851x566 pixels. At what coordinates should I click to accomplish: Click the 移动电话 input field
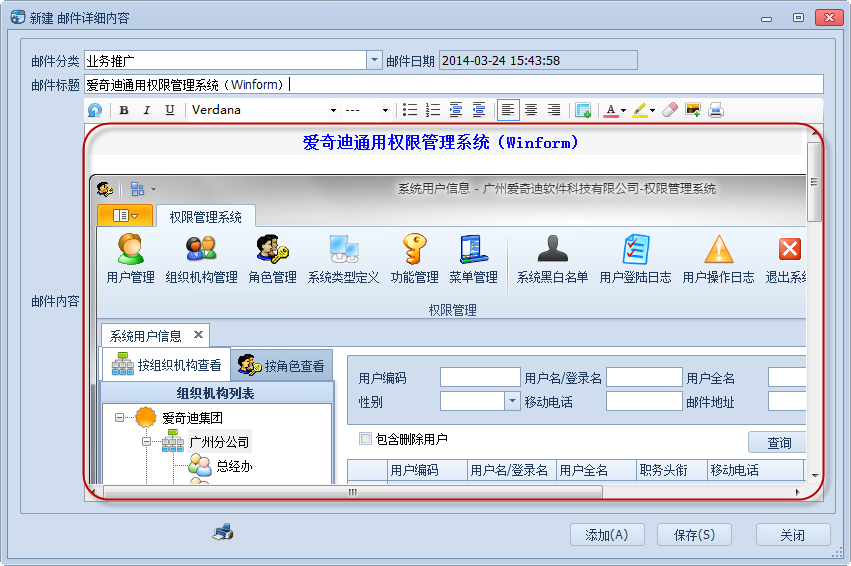(644, 402)
